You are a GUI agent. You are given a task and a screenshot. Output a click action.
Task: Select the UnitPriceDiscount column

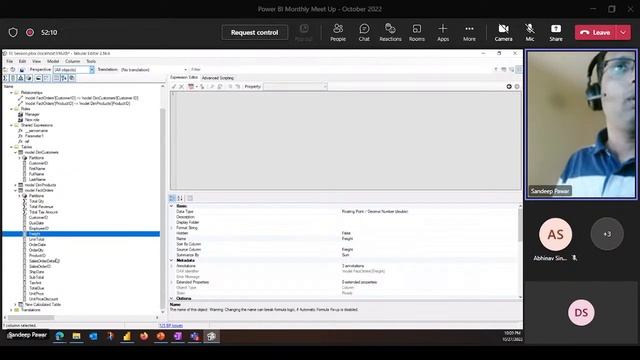pos(44,299)
